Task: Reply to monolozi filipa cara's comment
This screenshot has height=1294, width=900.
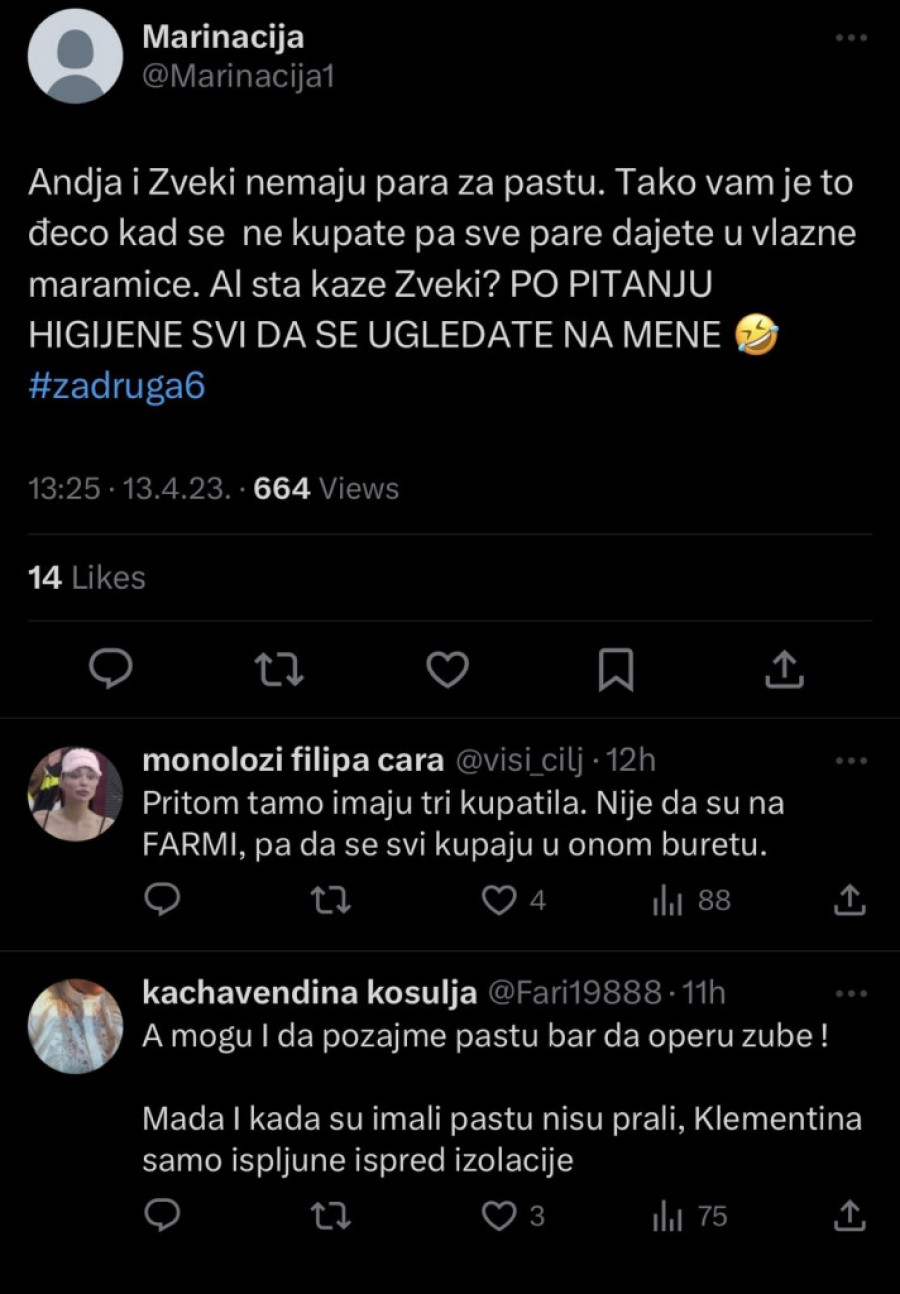Action: click(162, 901)
